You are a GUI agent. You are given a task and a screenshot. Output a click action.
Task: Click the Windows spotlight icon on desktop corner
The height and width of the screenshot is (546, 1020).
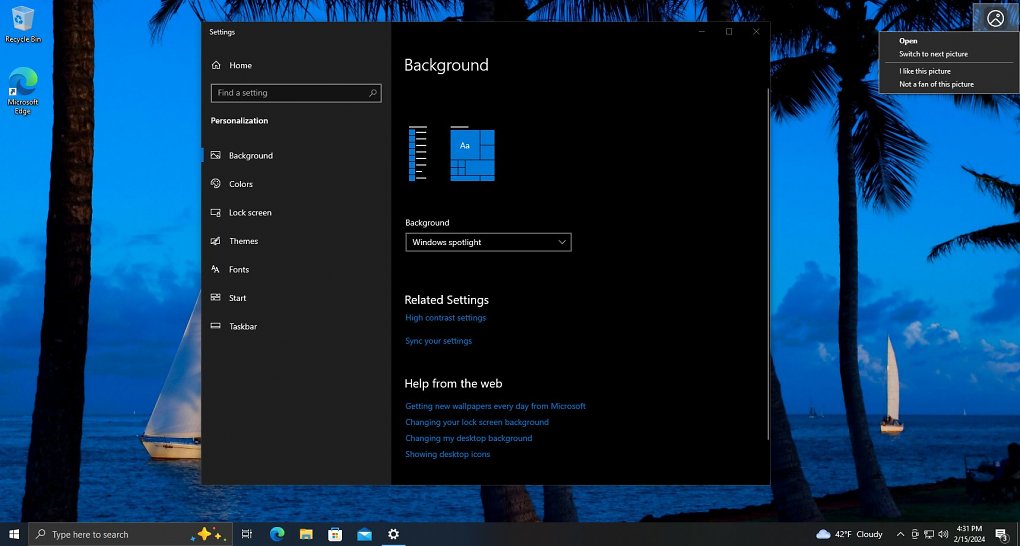coord(995,18)
